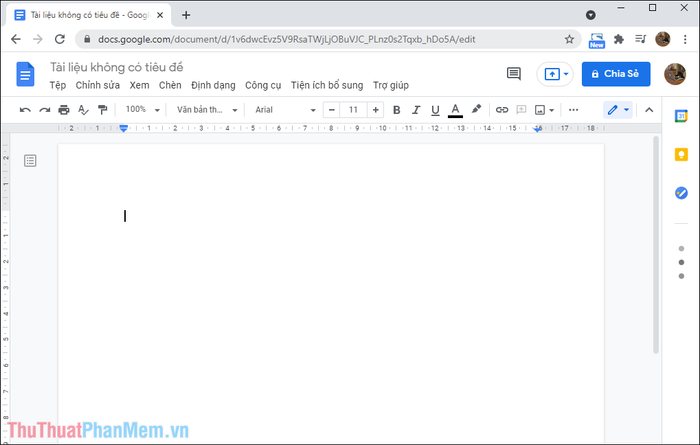The height and width of the screenshot is (445, 700).
Task: Open the Định dạng menu
Action: (x=213, y=85)
